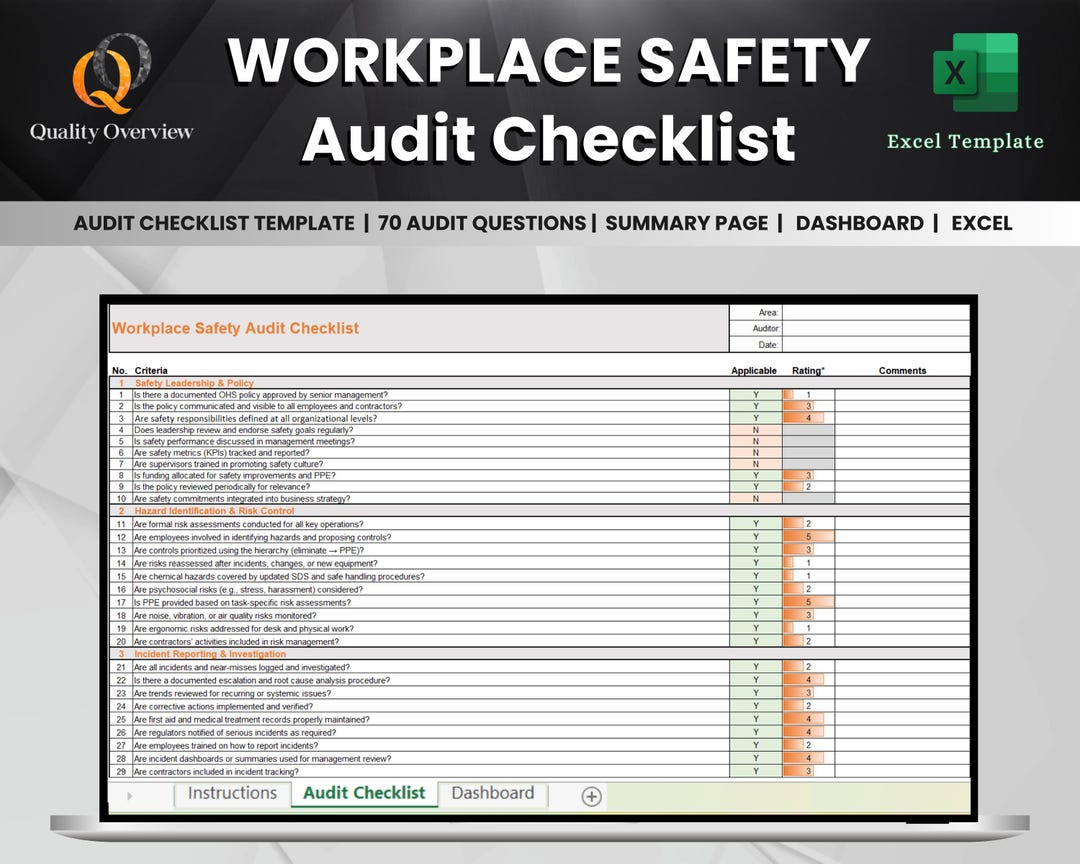Open the Instructions sheet tab
This screenshot has width=1080, height=864.
pyautogui.click(x=231, y=793)
